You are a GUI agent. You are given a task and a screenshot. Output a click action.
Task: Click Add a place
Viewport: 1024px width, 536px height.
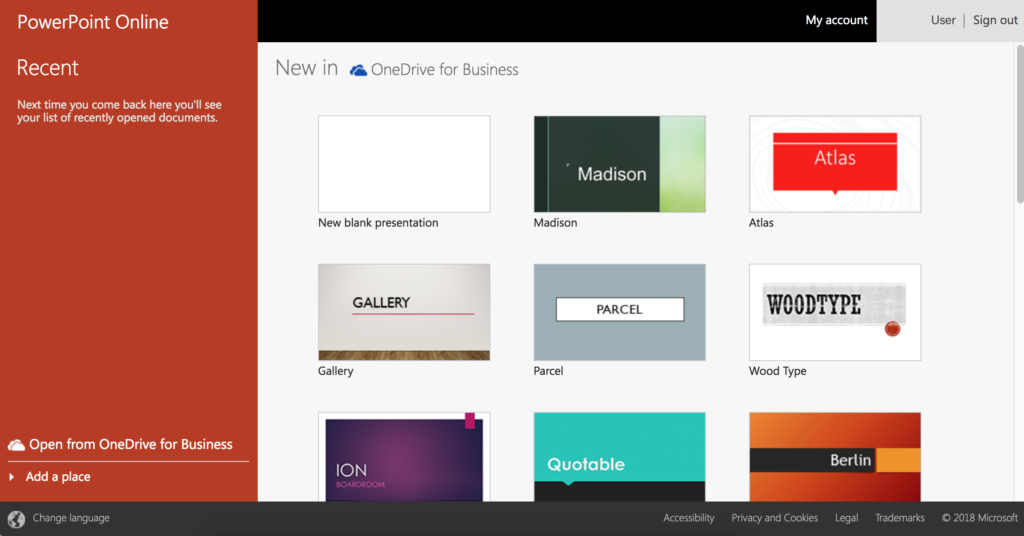57,477
